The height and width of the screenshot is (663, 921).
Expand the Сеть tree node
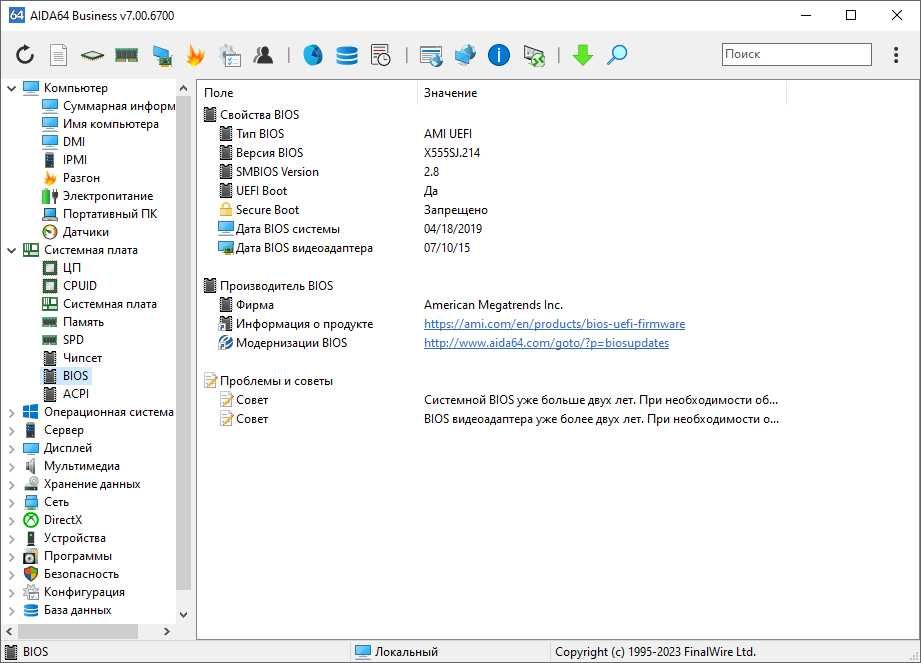click(11, 503)
